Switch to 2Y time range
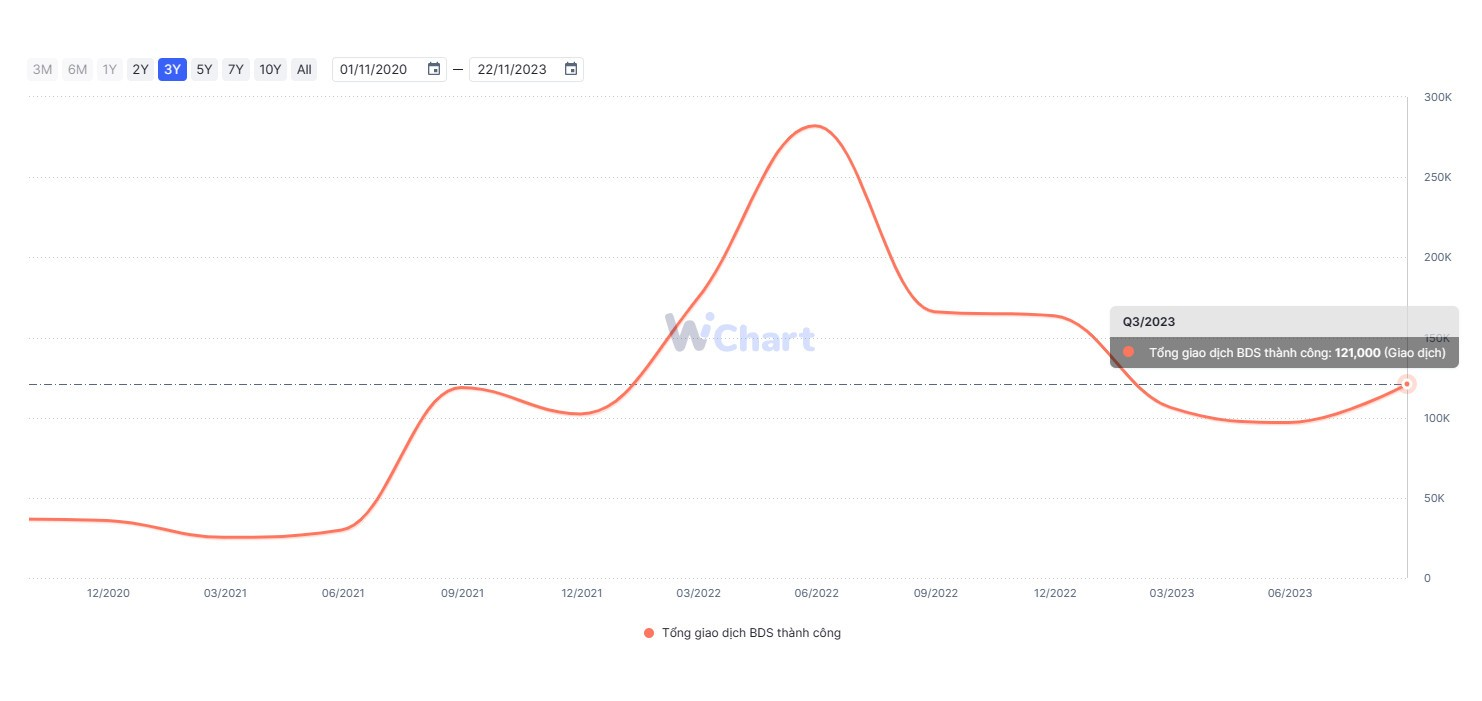 pyautogui.click(x=141, y=69)
